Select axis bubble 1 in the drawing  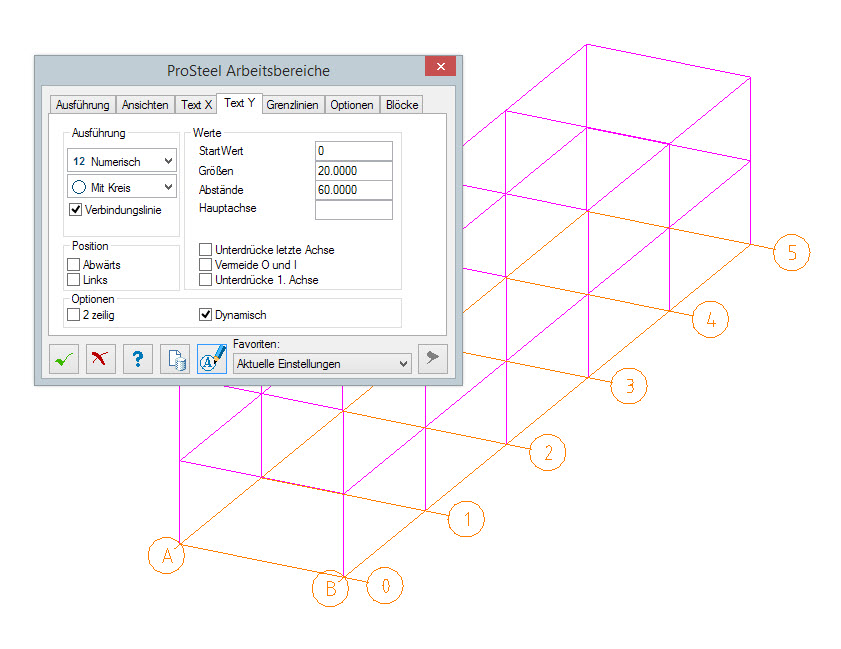466,519
